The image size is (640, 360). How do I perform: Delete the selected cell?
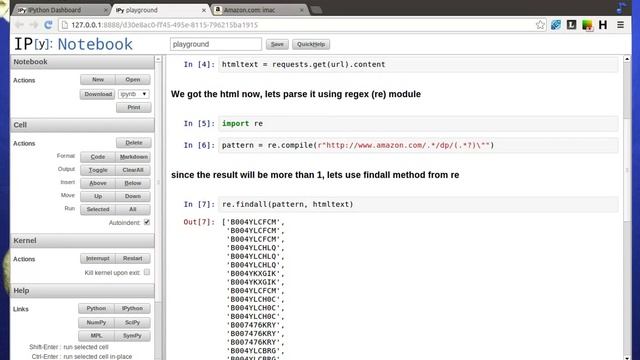pos(134,142)
